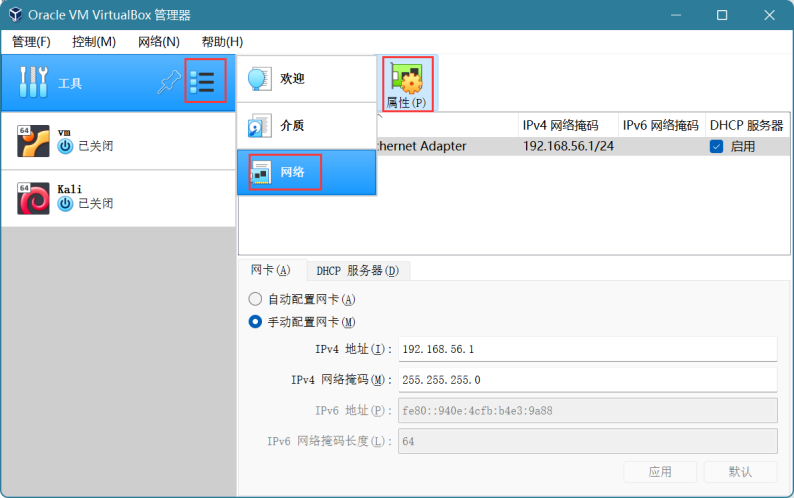
Task: Click the 默认 default button
Action: [x=740, y=472]
